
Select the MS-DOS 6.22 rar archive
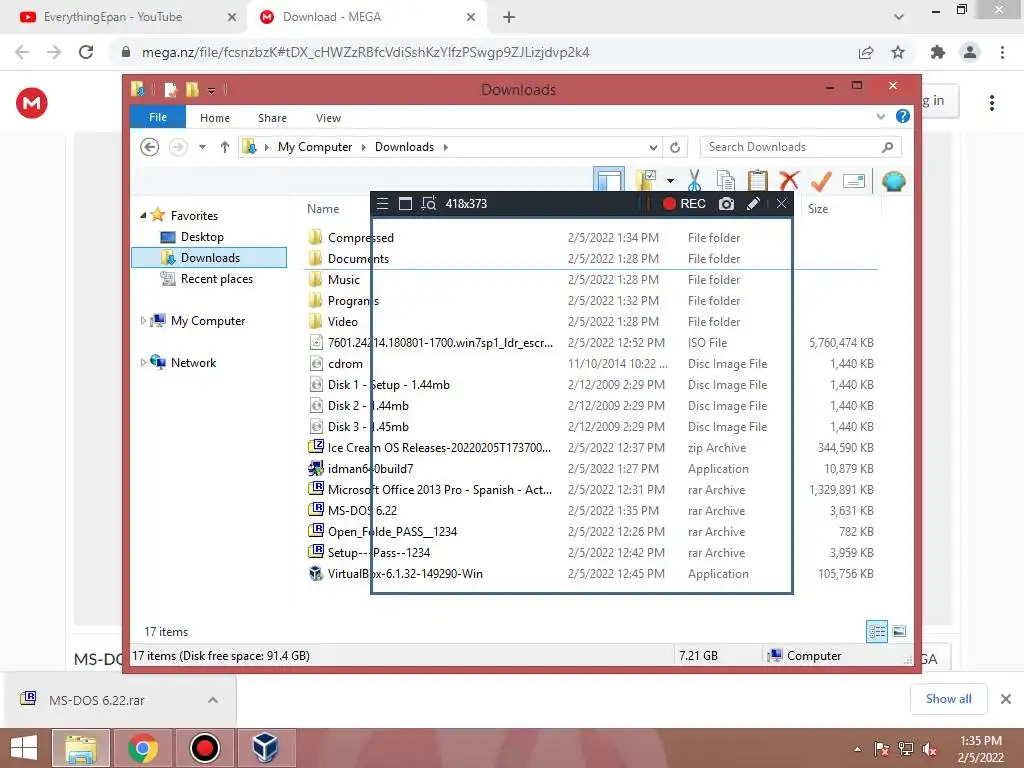click(362, 511)
